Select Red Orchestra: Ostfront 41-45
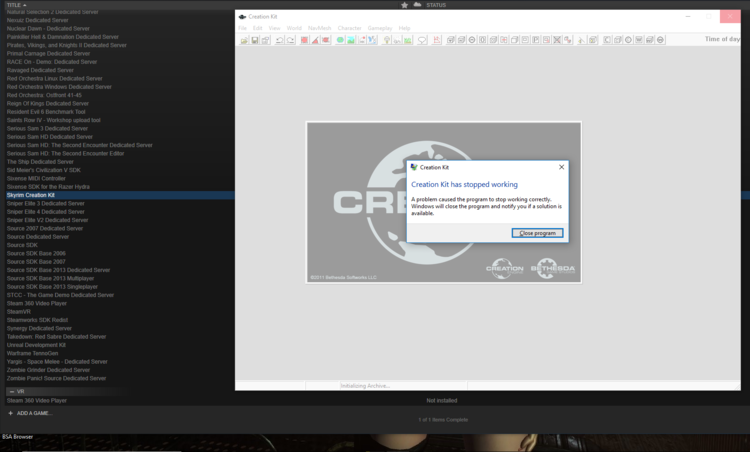This screenshot has height=452, width=750. click(x=44, y=95)
